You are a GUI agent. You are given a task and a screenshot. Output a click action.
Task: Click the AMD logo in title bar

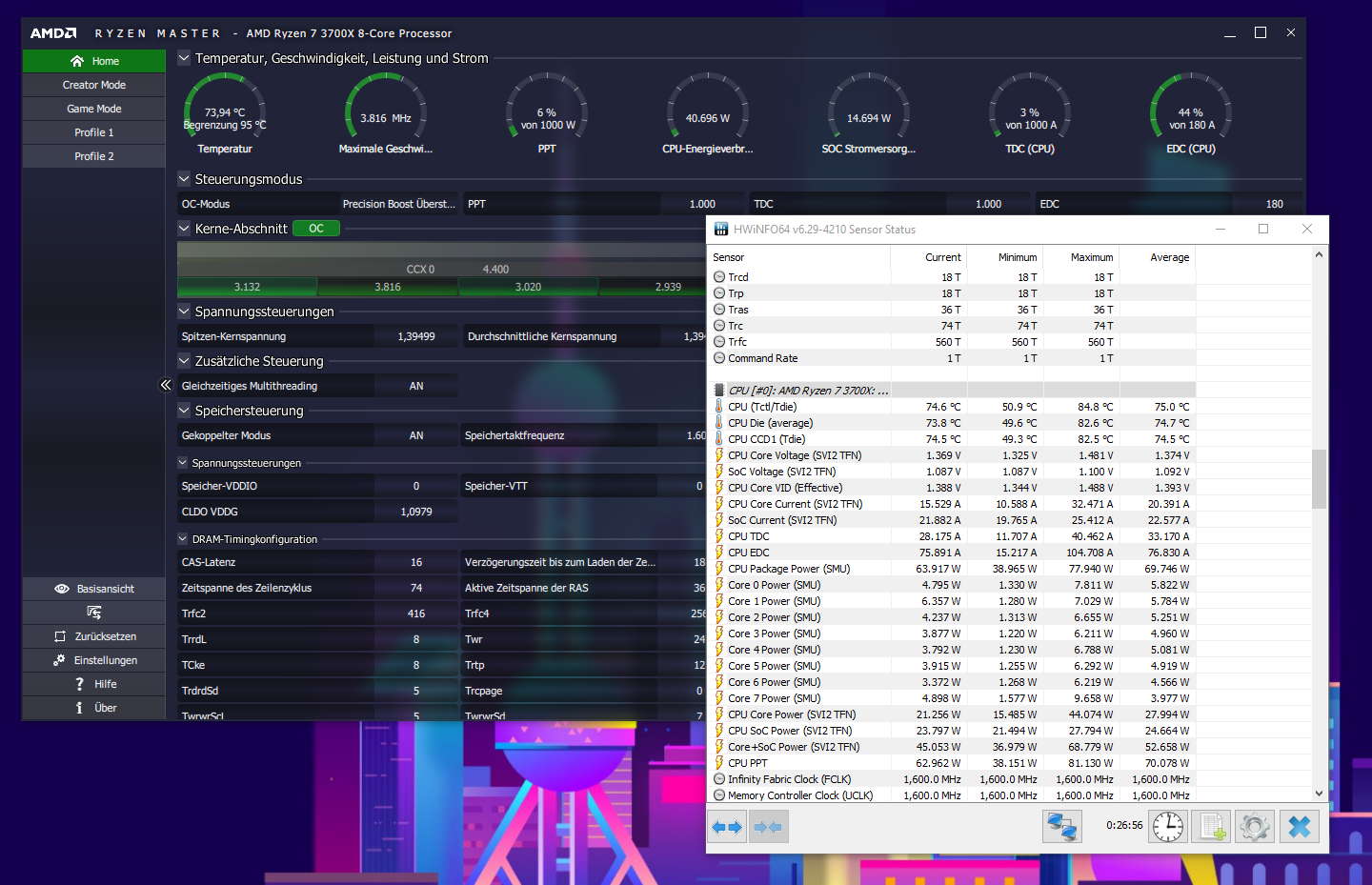pyautogui.click(x=53, y=33)
